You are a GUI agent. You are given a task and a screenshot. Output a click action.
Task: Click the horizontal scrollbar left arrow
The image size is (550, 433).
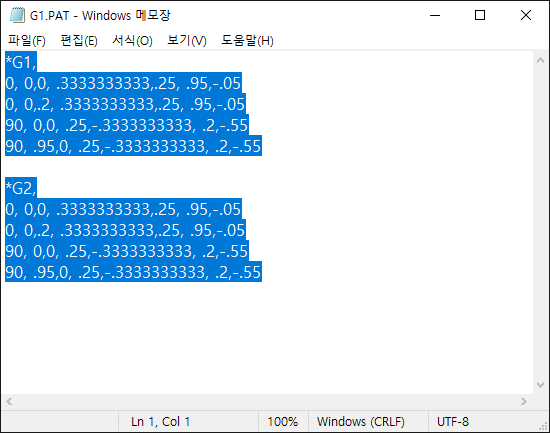click(9, 401)
